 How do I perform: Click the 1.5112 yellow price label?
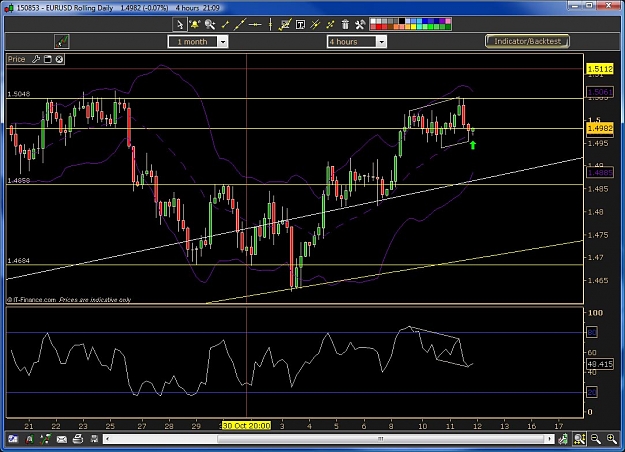coord(600,69)
